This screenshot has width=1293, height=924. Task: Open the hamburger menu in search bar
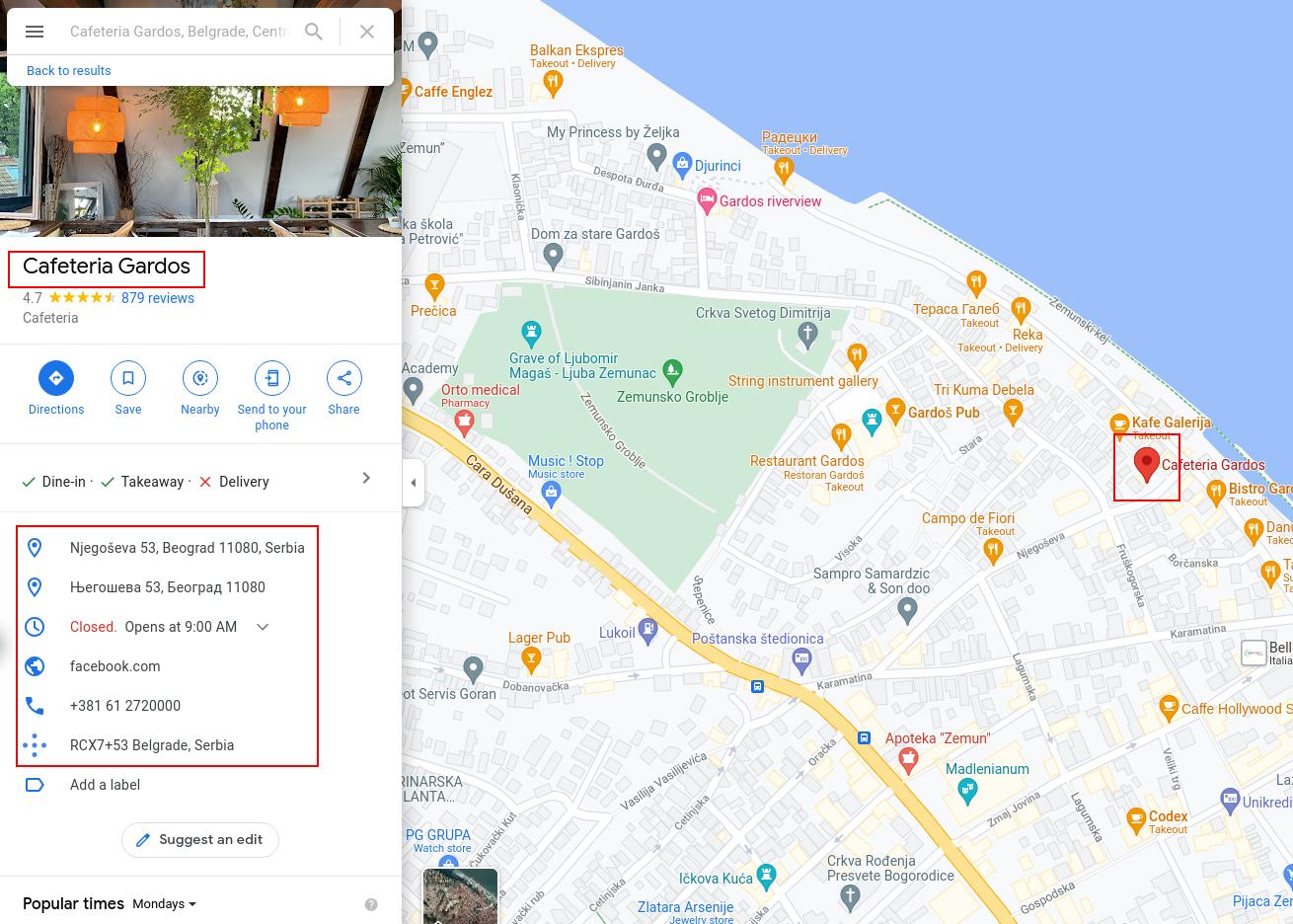pyautogui.click(x=35, y=32)
